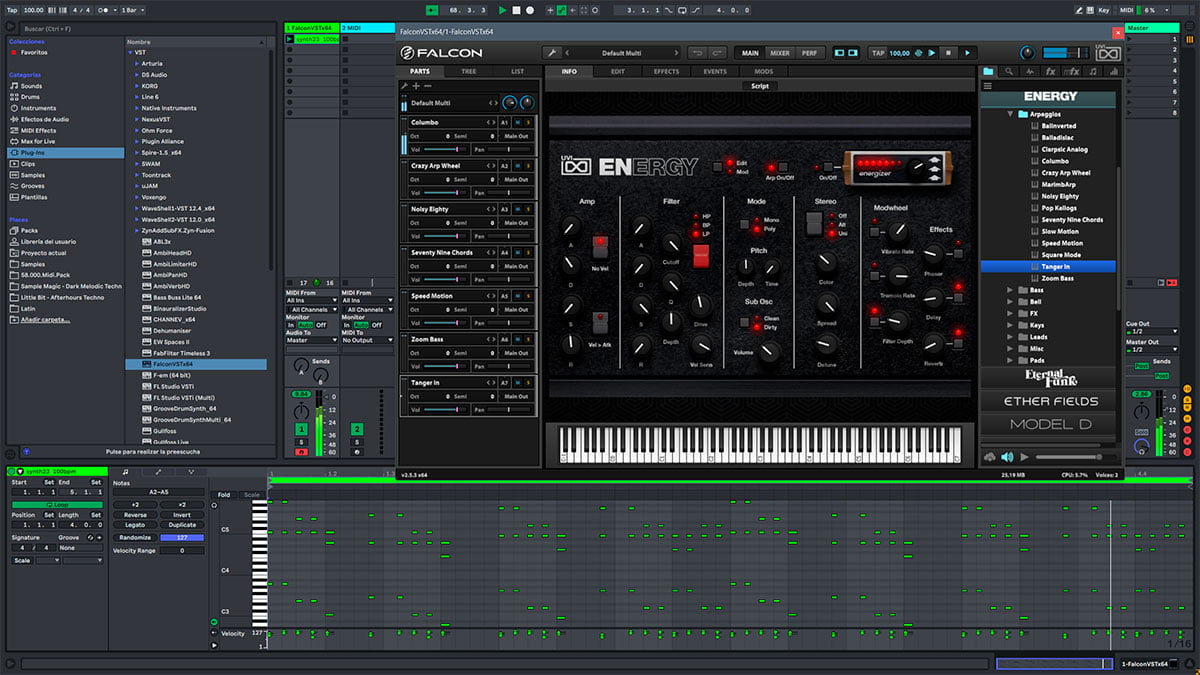
Task: Collapse the VST folder in browser
Action: (129, 52)
